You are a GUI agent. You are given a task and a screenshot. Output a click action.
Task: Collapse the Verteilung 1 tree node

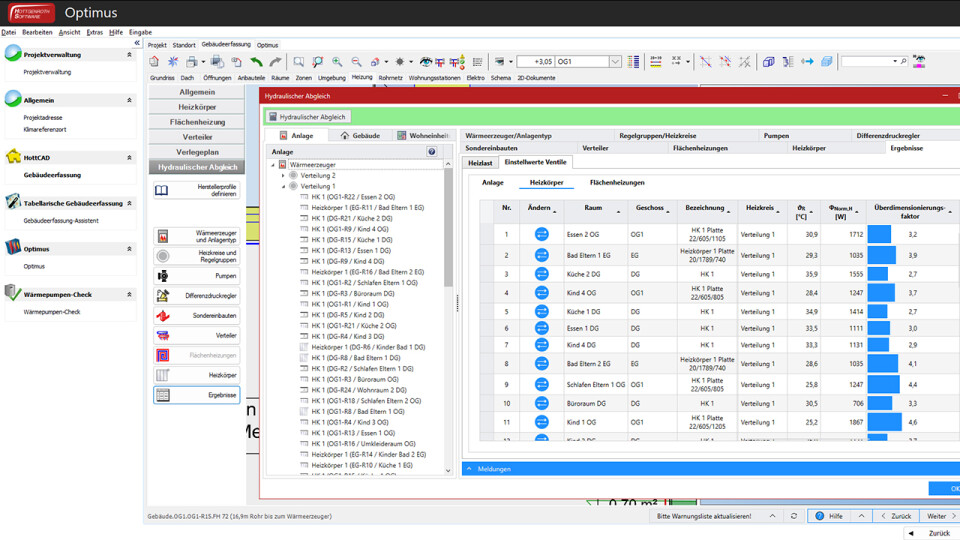[x=284, y=186]
